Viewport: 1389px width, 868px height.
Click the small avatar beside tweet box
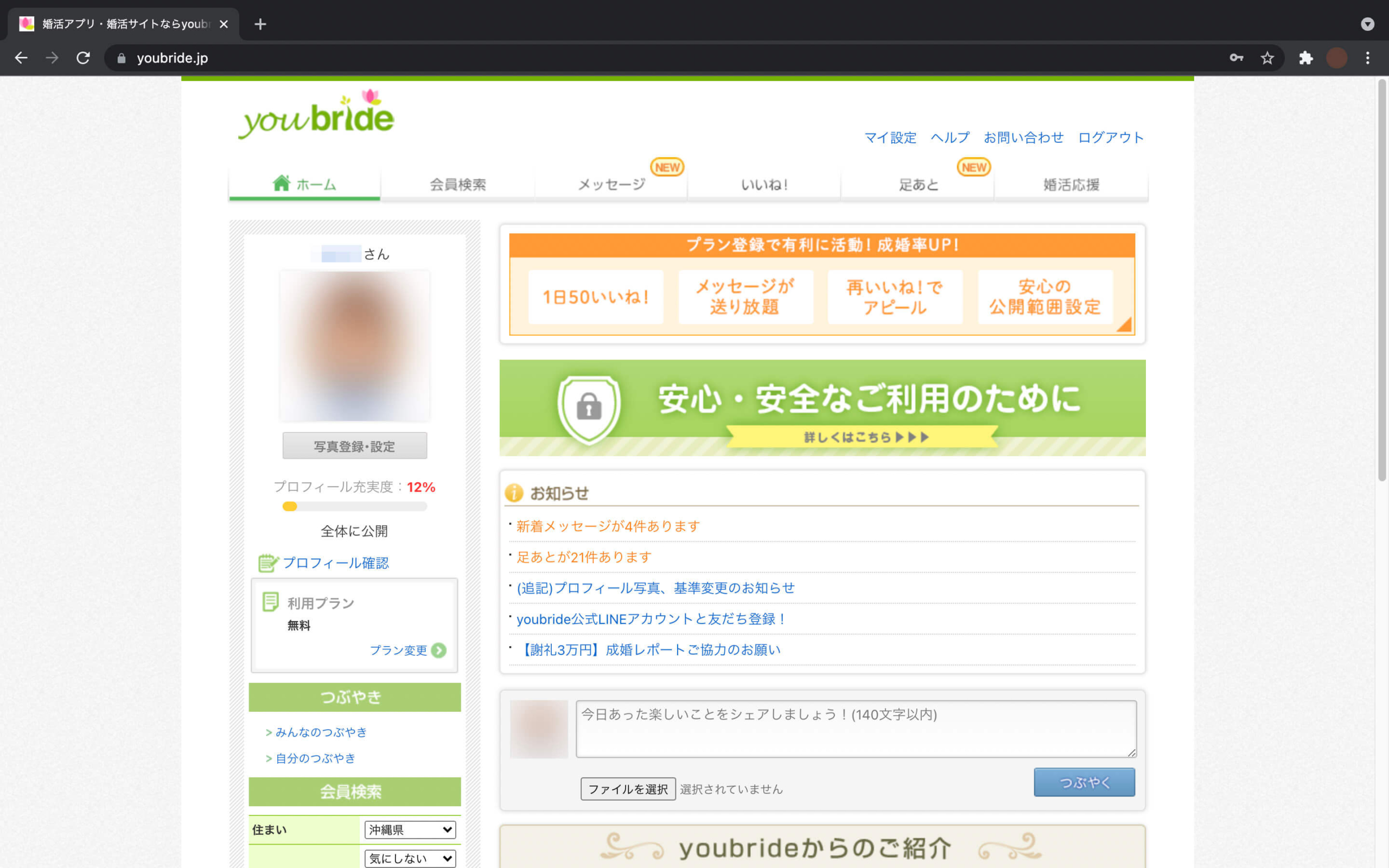click(539, 729)
